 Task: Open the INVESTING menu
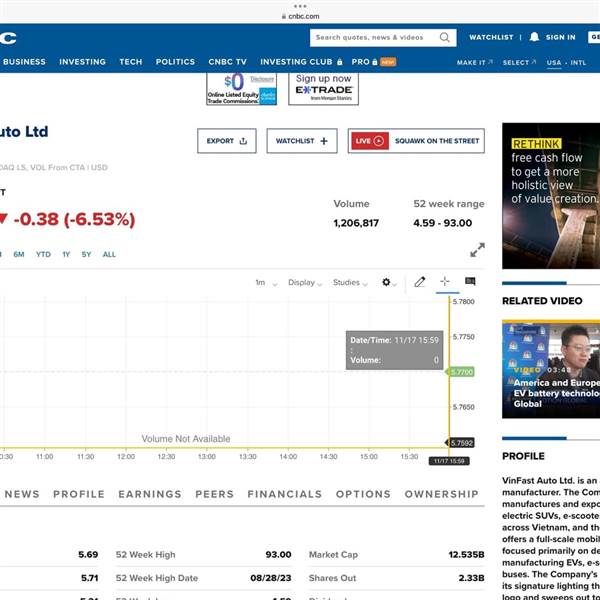tap(82, 62)
